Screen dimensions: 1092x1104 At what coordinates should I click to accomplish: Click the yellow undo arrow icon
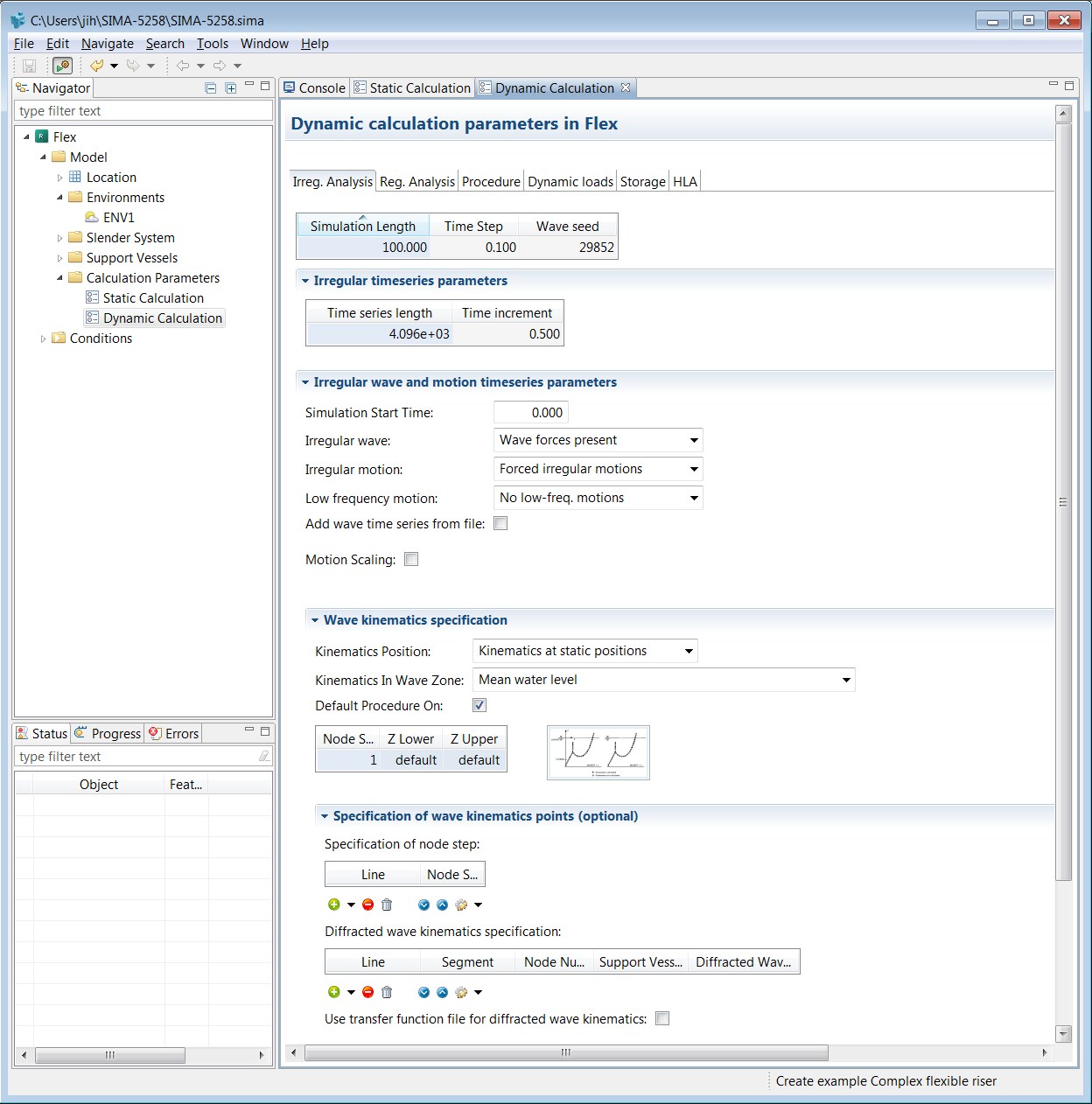(x=96, y=66)
